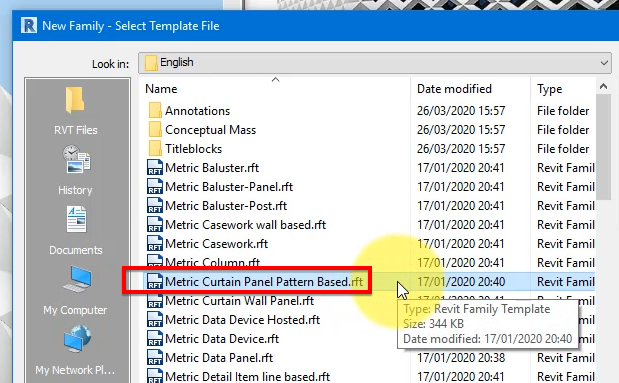The image size is (619, 383).
Task: Select the Metric Baluster.rft file icon
Action: [x=155, y=168]
